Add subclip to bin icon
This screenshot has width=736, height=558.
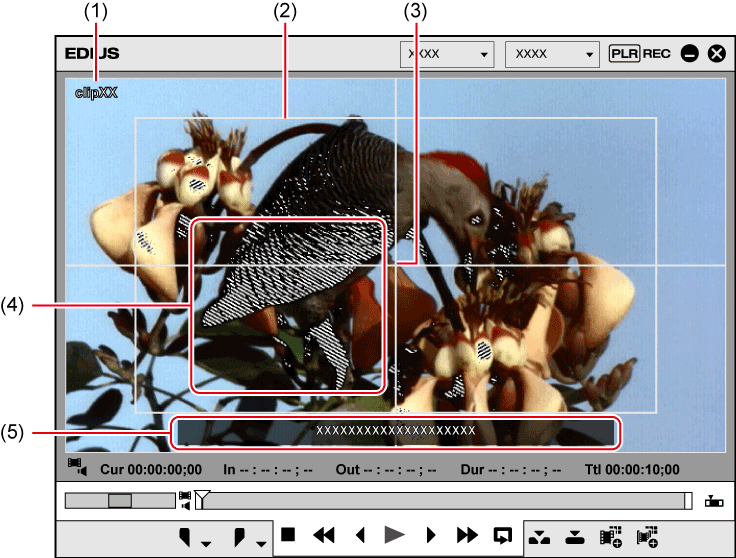[647, 535]
